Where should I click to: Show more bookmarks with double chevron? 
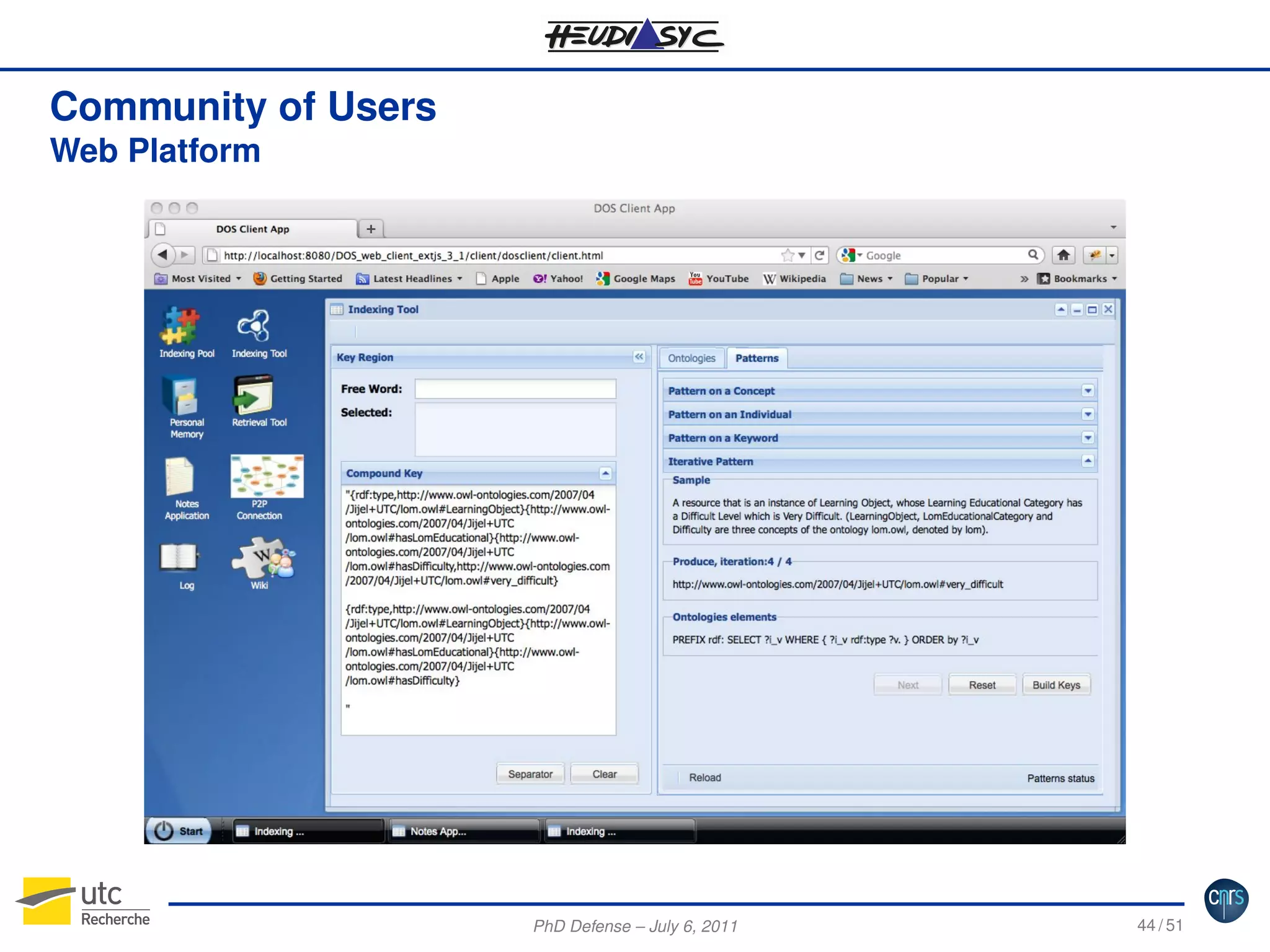[1024, 279]
